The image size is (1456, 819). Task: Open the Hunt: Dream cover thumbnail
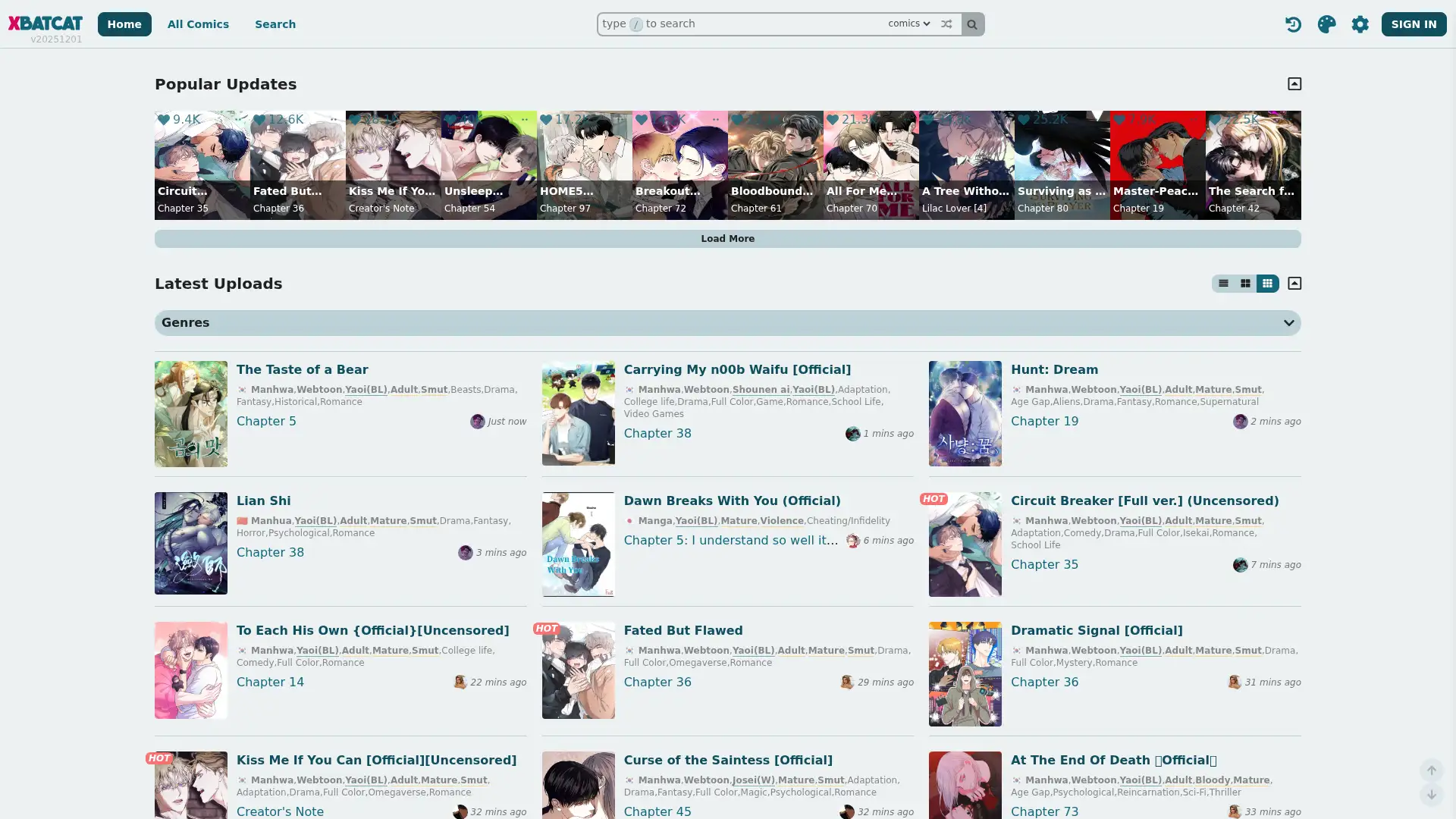point(965,413)
